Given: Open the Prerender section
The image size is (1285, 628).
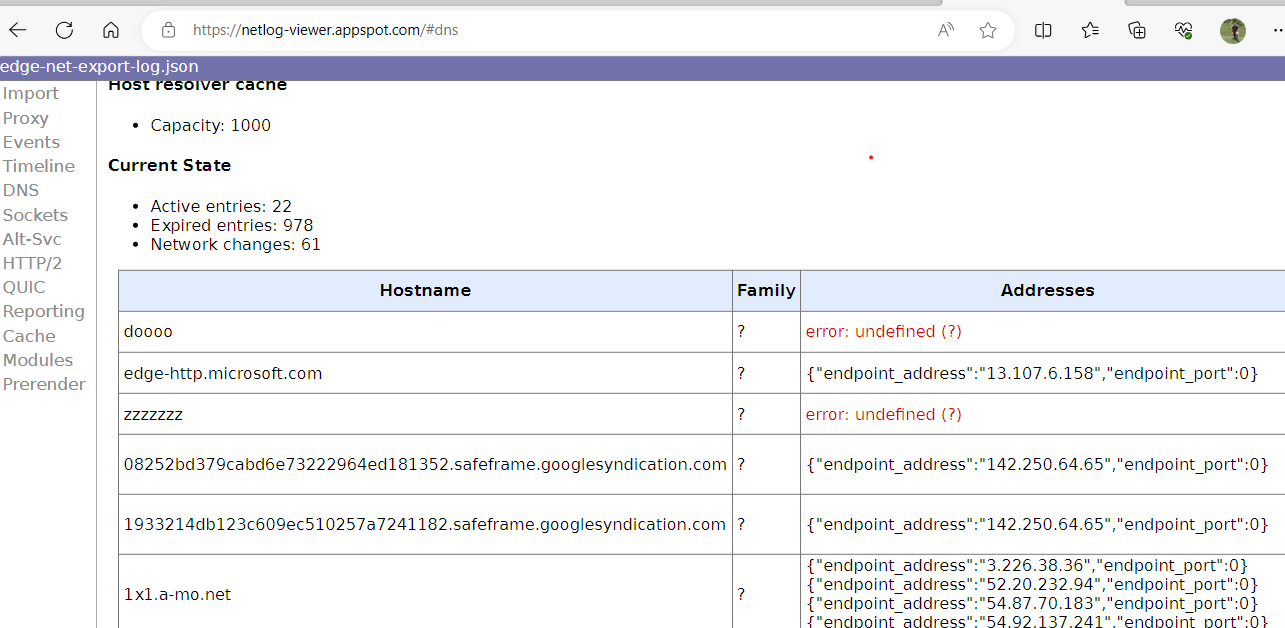Looking at the screenshot, I should [44, 384].
